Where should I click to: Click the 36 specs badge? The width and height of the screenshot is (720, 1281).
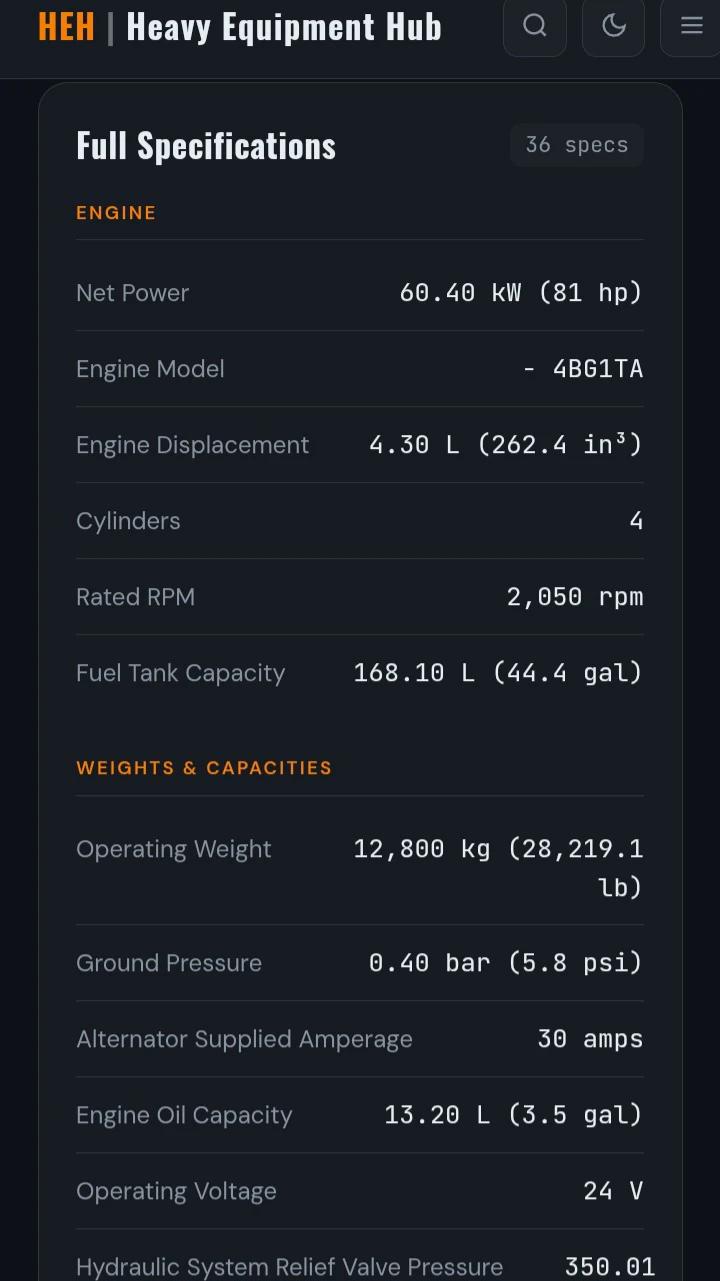click(576, 144)
